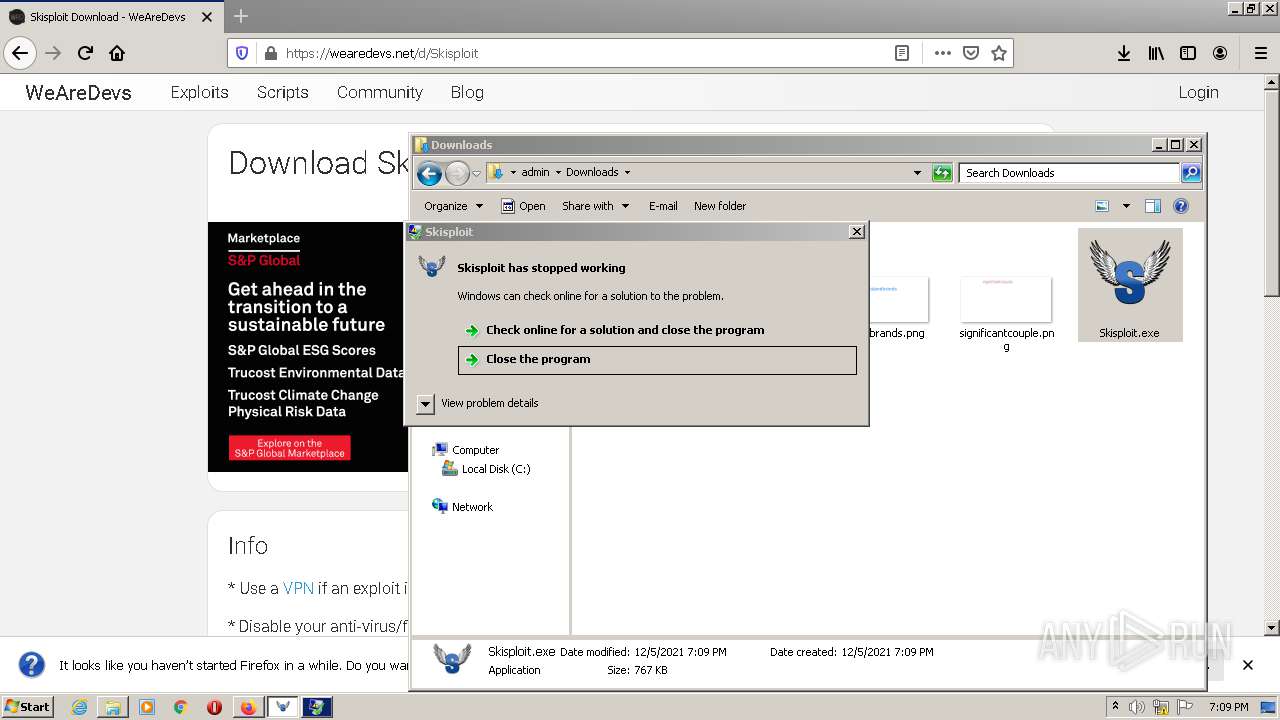Go to Firefox home page

tap(117, 53)
